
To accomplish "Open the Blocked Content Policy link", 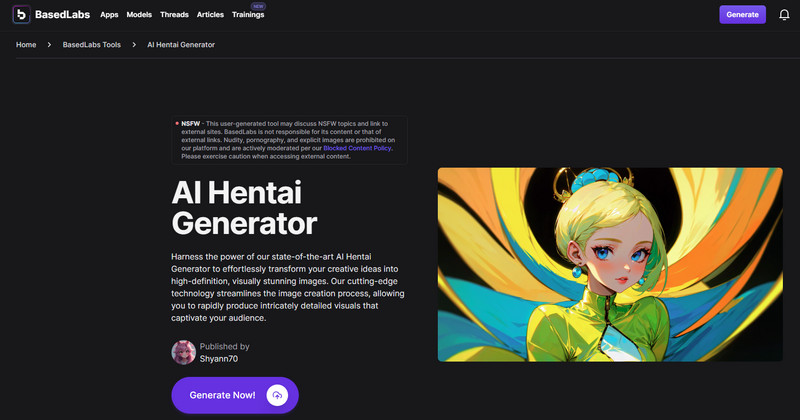I will [357, 148].
